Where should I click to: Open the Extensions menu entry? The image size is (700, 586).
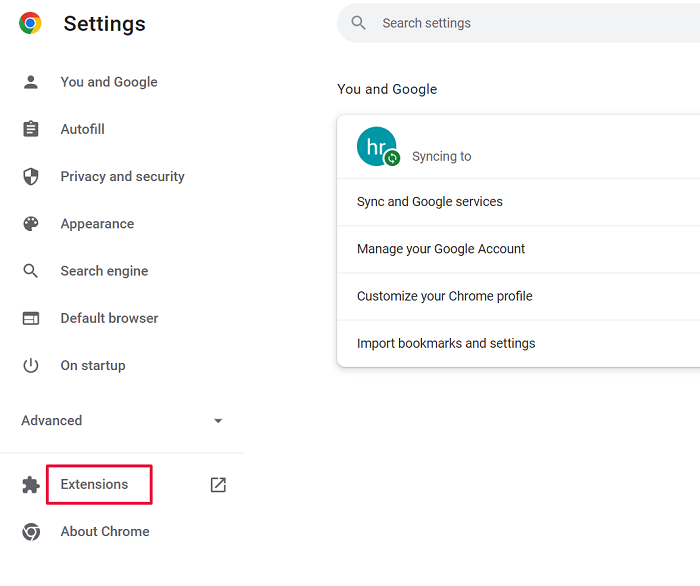click(94, 484)
